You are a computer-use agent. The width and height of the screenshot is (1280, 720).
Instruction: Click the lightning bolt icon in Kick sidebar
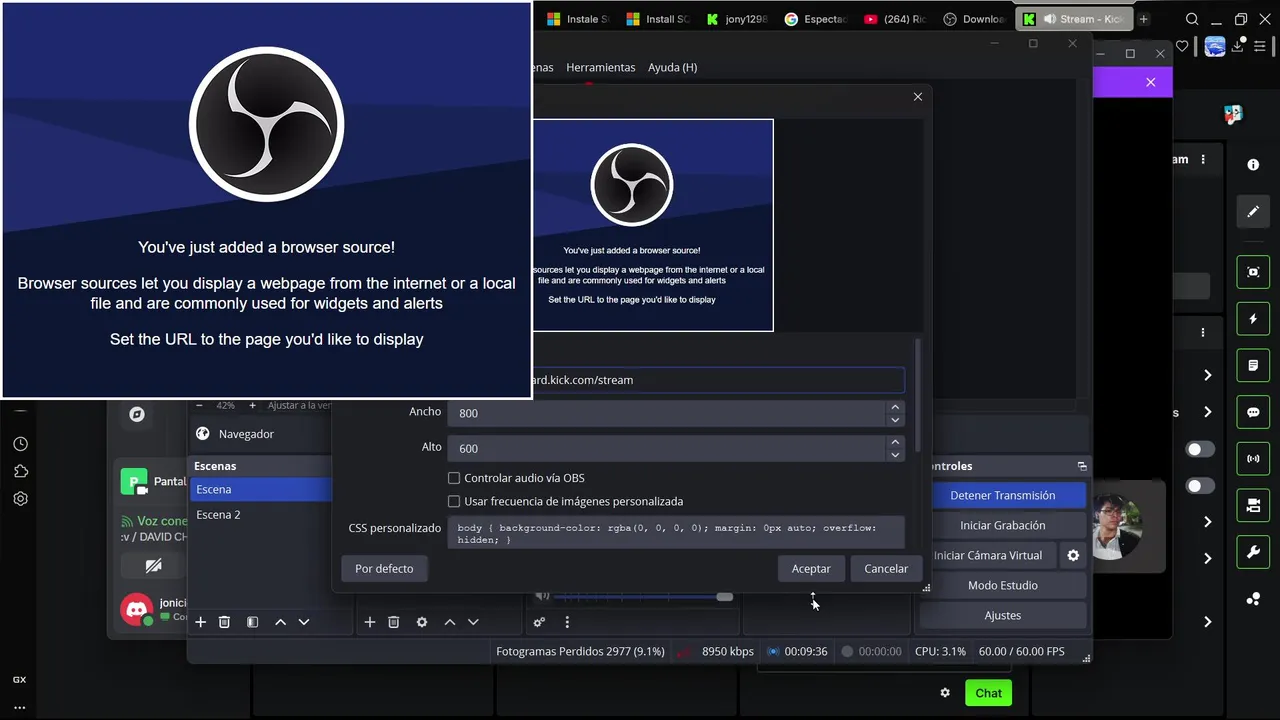coord(1253,319)
